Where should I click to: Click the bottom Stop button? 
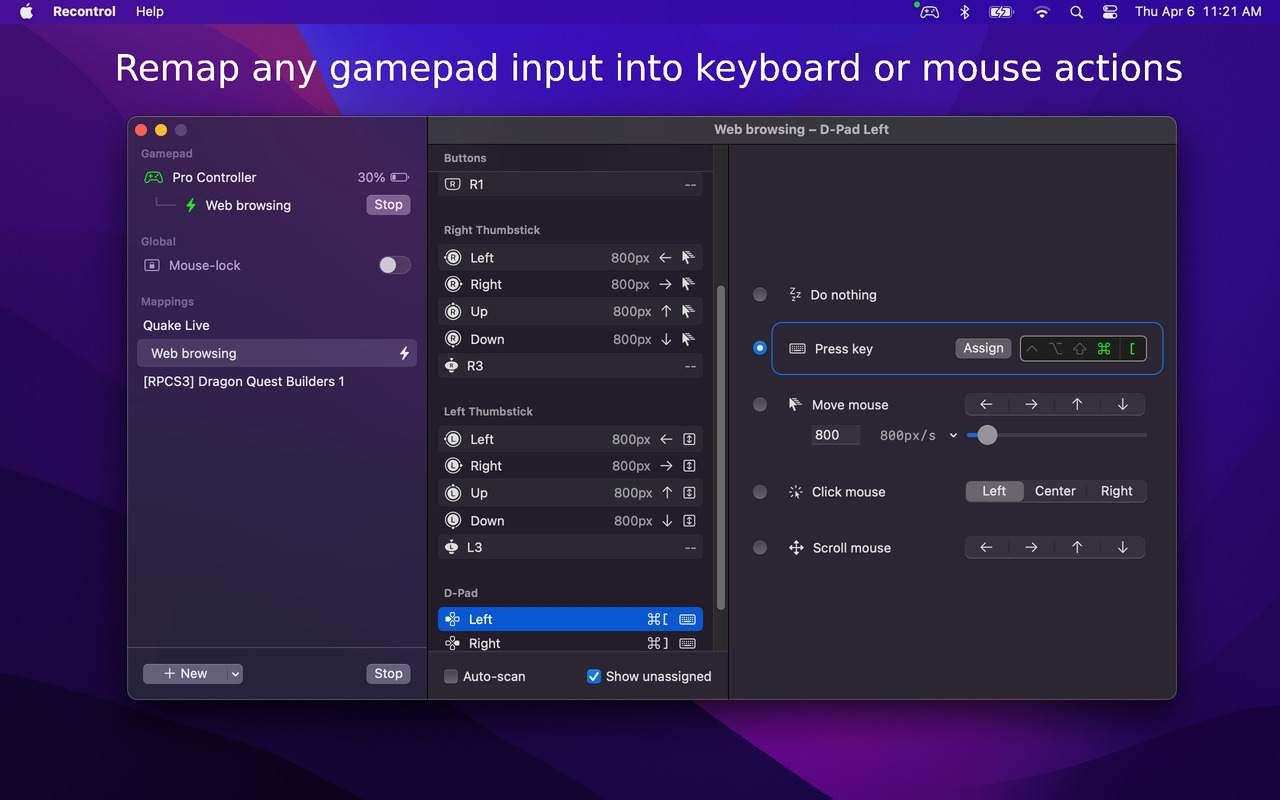388,674
